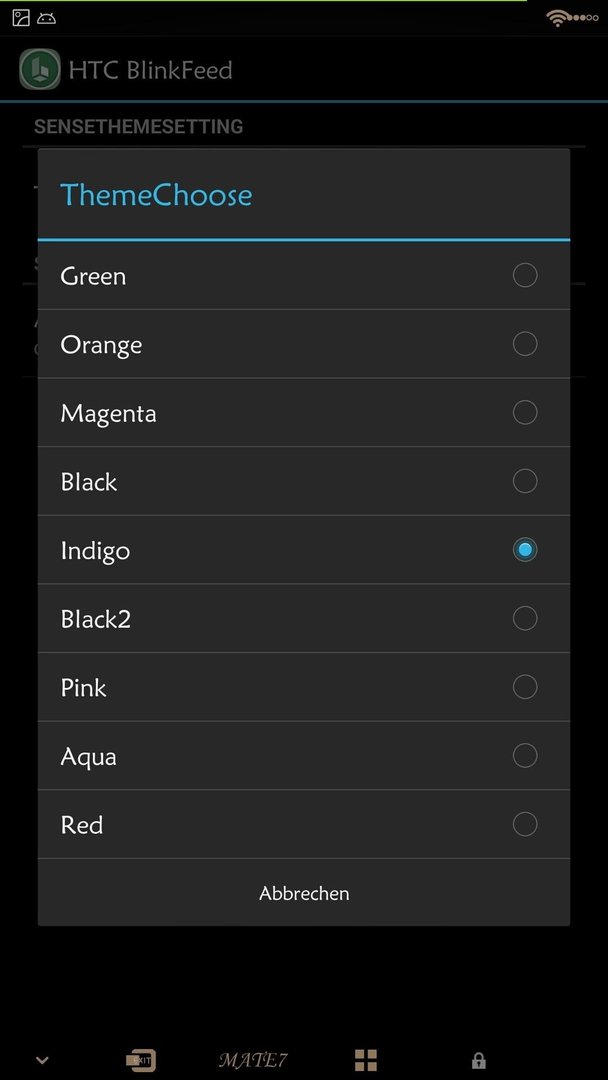
Task: Tap the HTC BlinkFeed app icon
Action: tap(39, 70)
